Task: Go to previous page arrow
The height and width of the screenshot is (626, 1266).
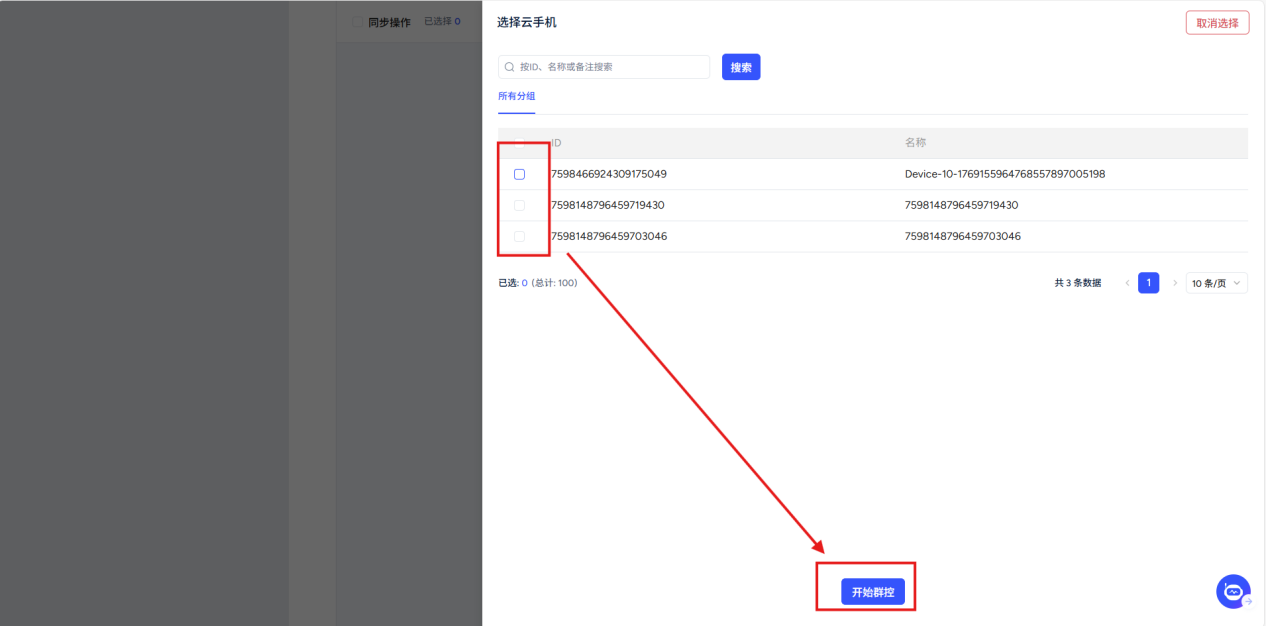Action: pos(1127,283)
